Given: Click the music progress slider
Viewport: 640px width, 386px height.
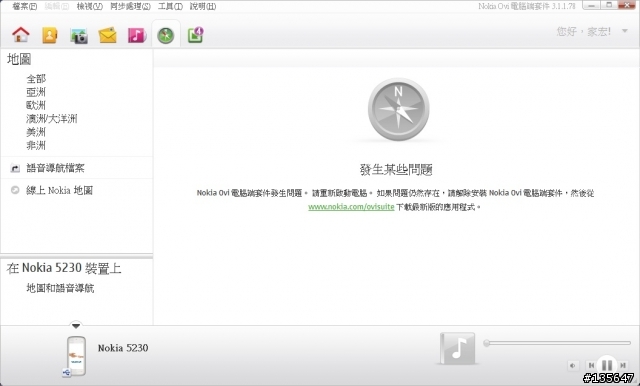Looking at the screenshot, I should (557, 343).
